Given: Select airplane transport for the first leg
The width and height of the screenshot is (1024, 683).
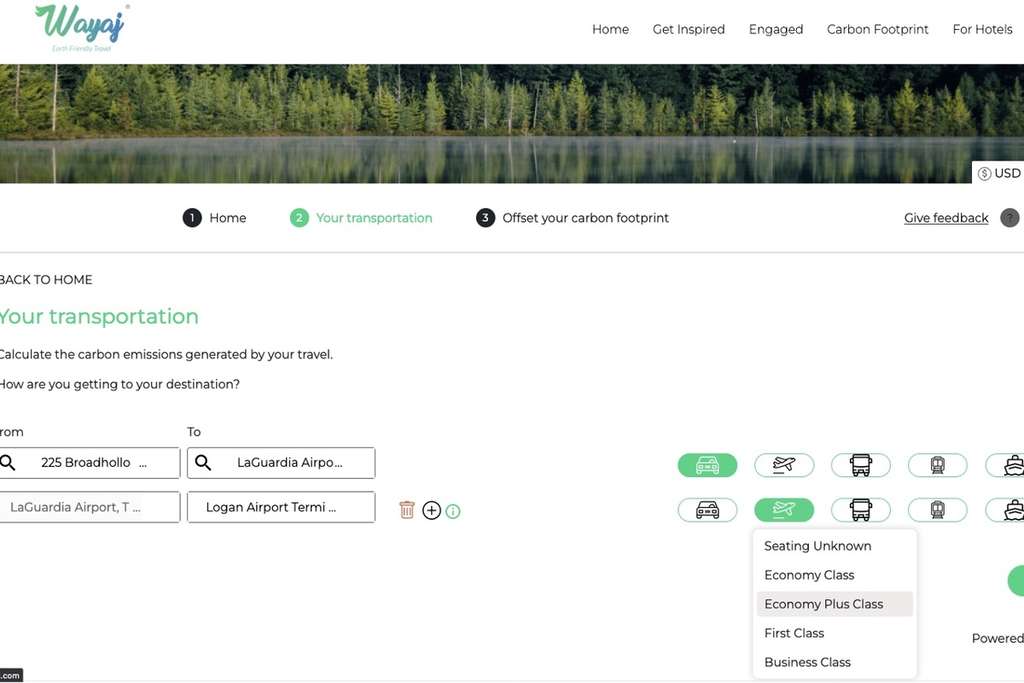Looking at the screenshot, I should coord(784,465).
